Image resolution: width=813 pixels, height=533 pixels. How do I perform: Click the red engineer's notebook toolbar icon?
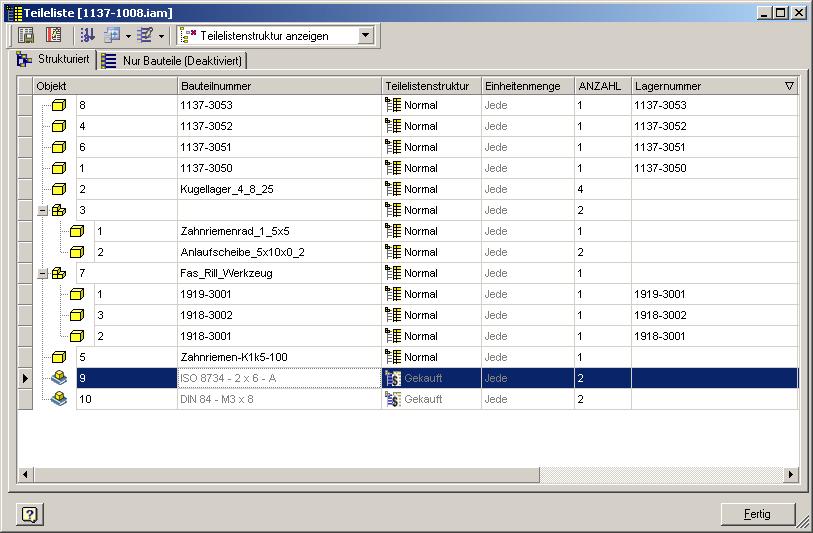tap(53, 35)
